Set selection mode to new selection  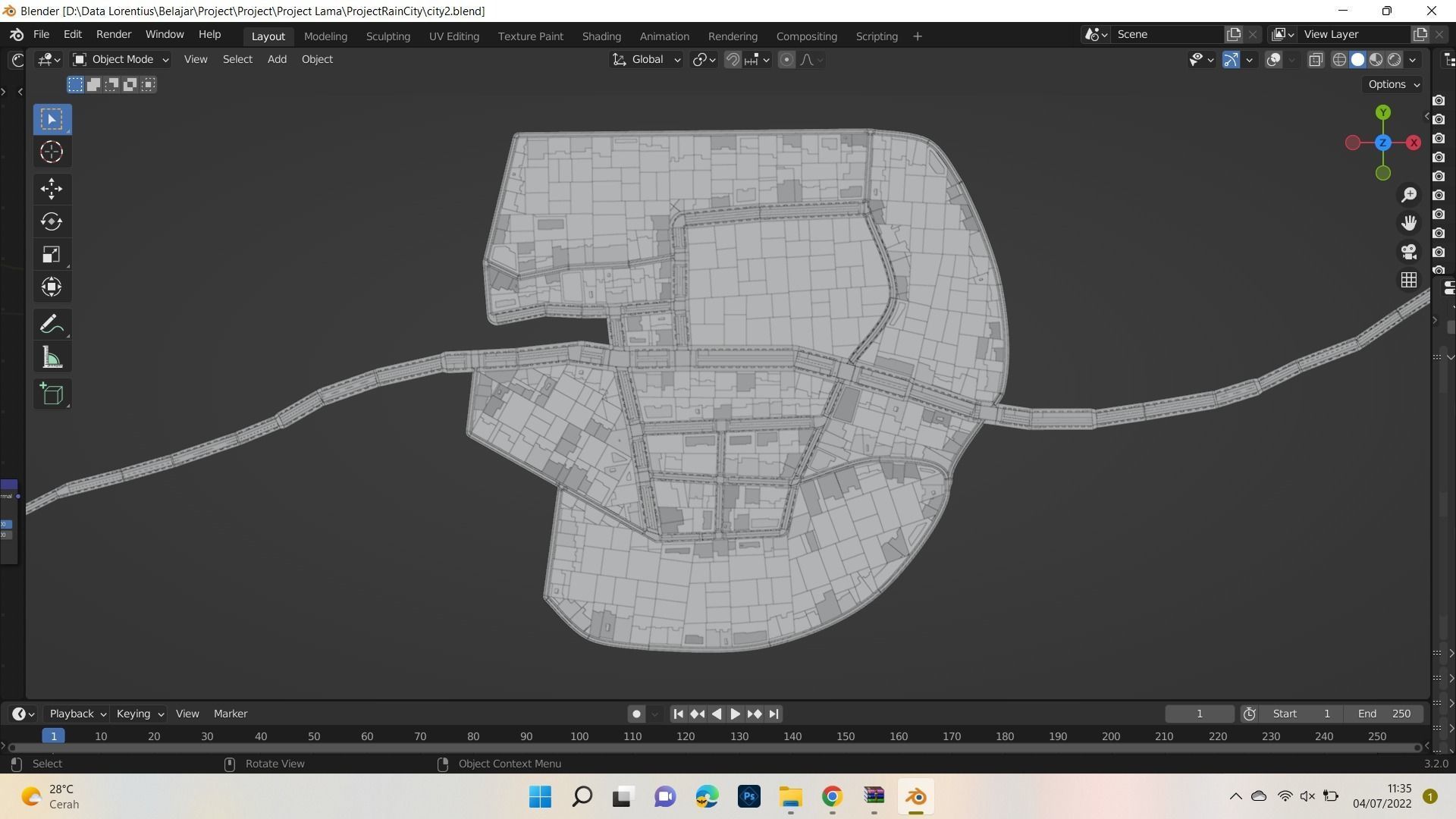click(x=75, y=84)
